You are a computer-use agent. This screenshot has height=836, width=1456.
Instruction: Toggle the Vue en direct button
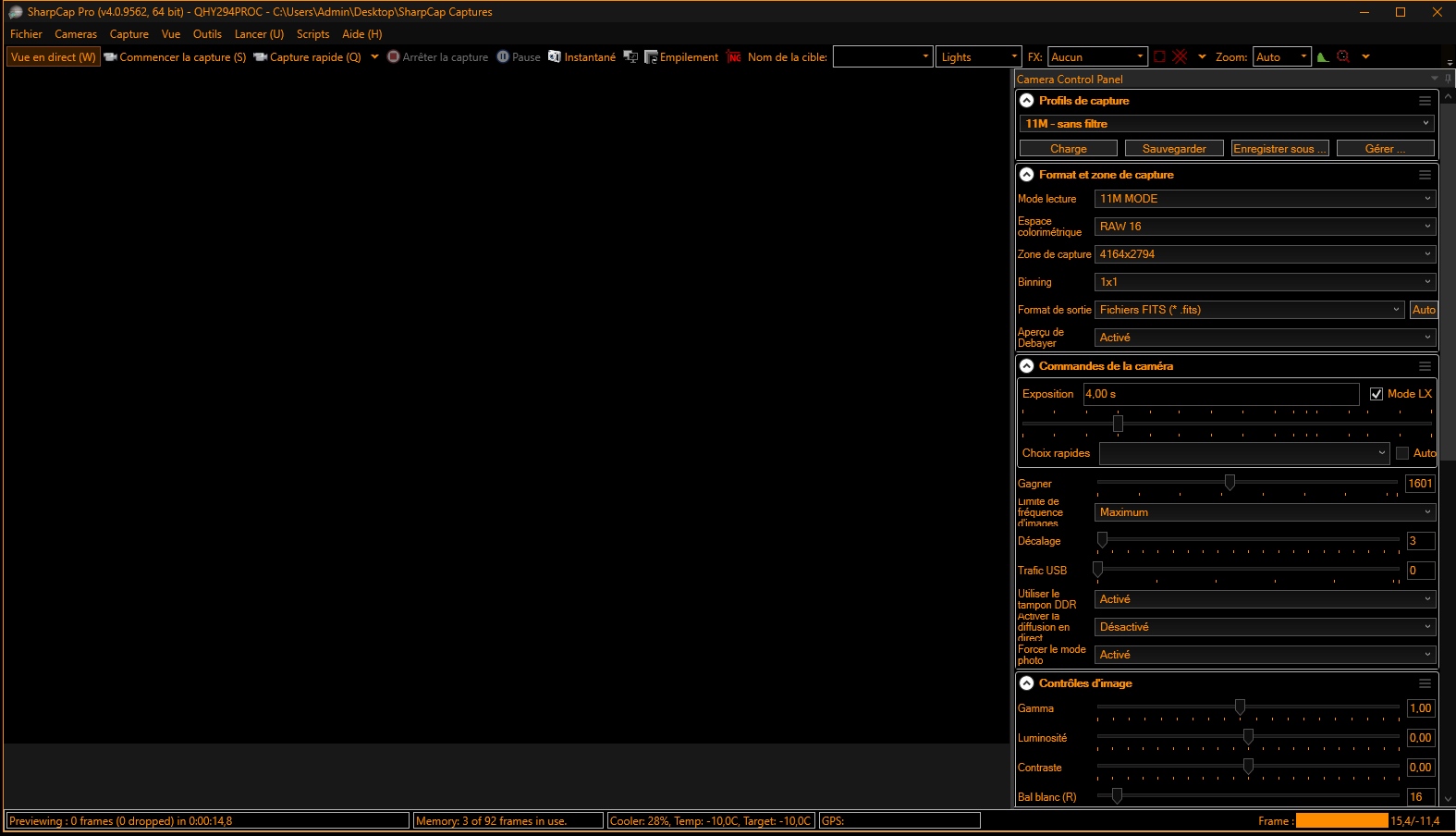coord(53,57)
